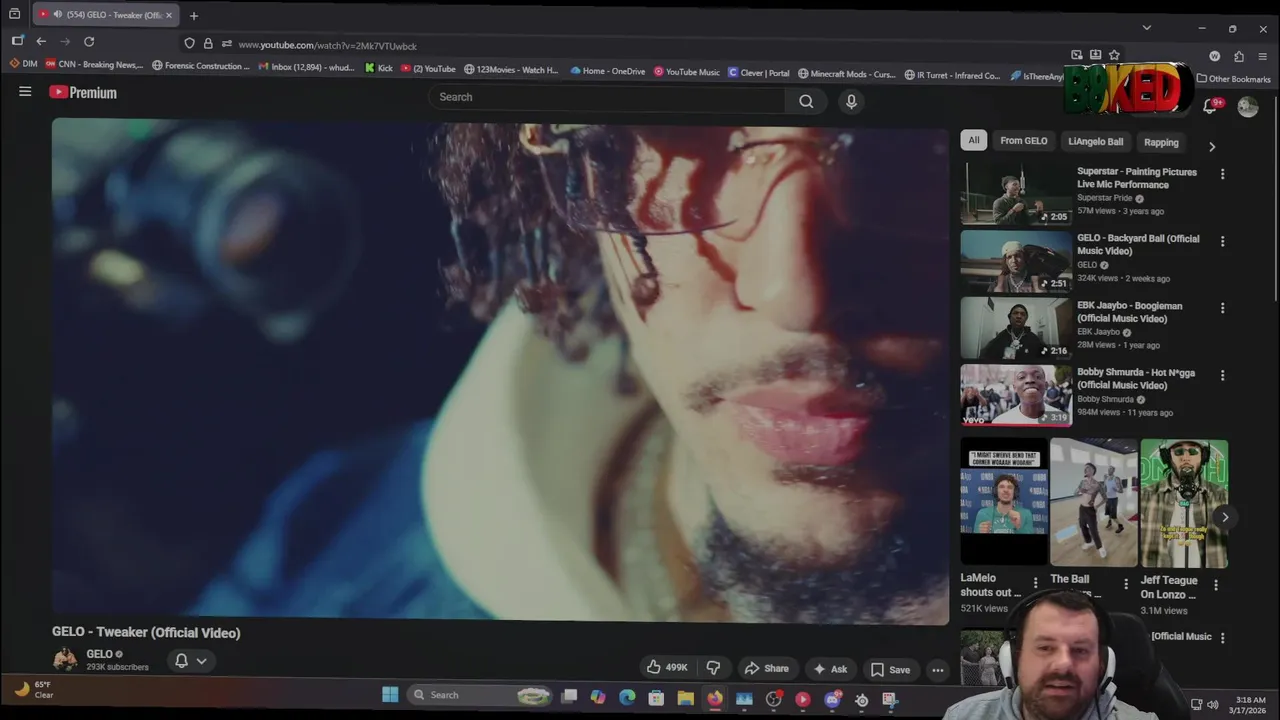Open Microsoft Edge from the taskbar

point(627,697)
